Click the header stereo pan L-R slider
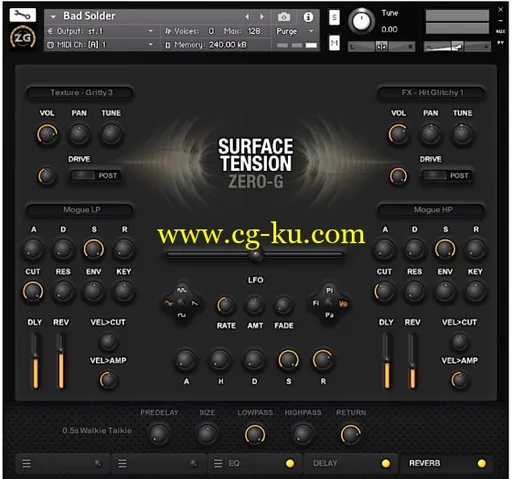Viewport: 512px width, 479px height. 381,47
